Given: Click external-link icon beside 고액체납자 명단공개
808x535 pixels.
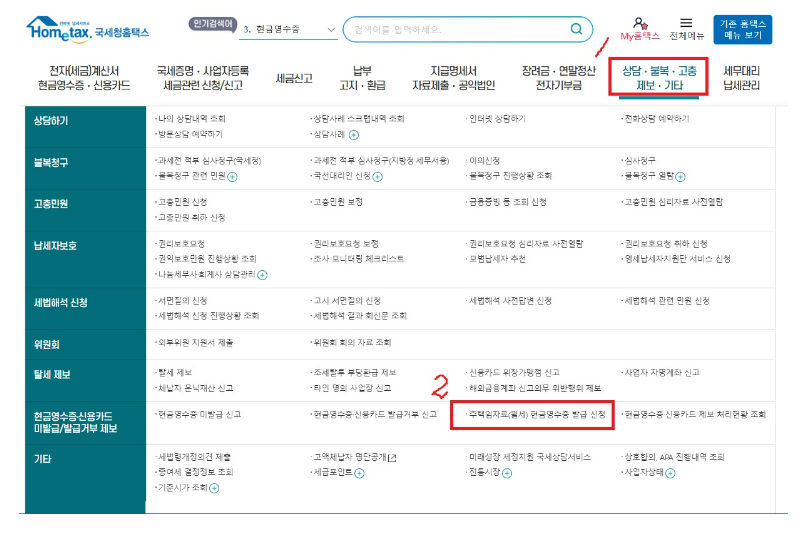Looking at the screenshot, I should tap(392, 458).
